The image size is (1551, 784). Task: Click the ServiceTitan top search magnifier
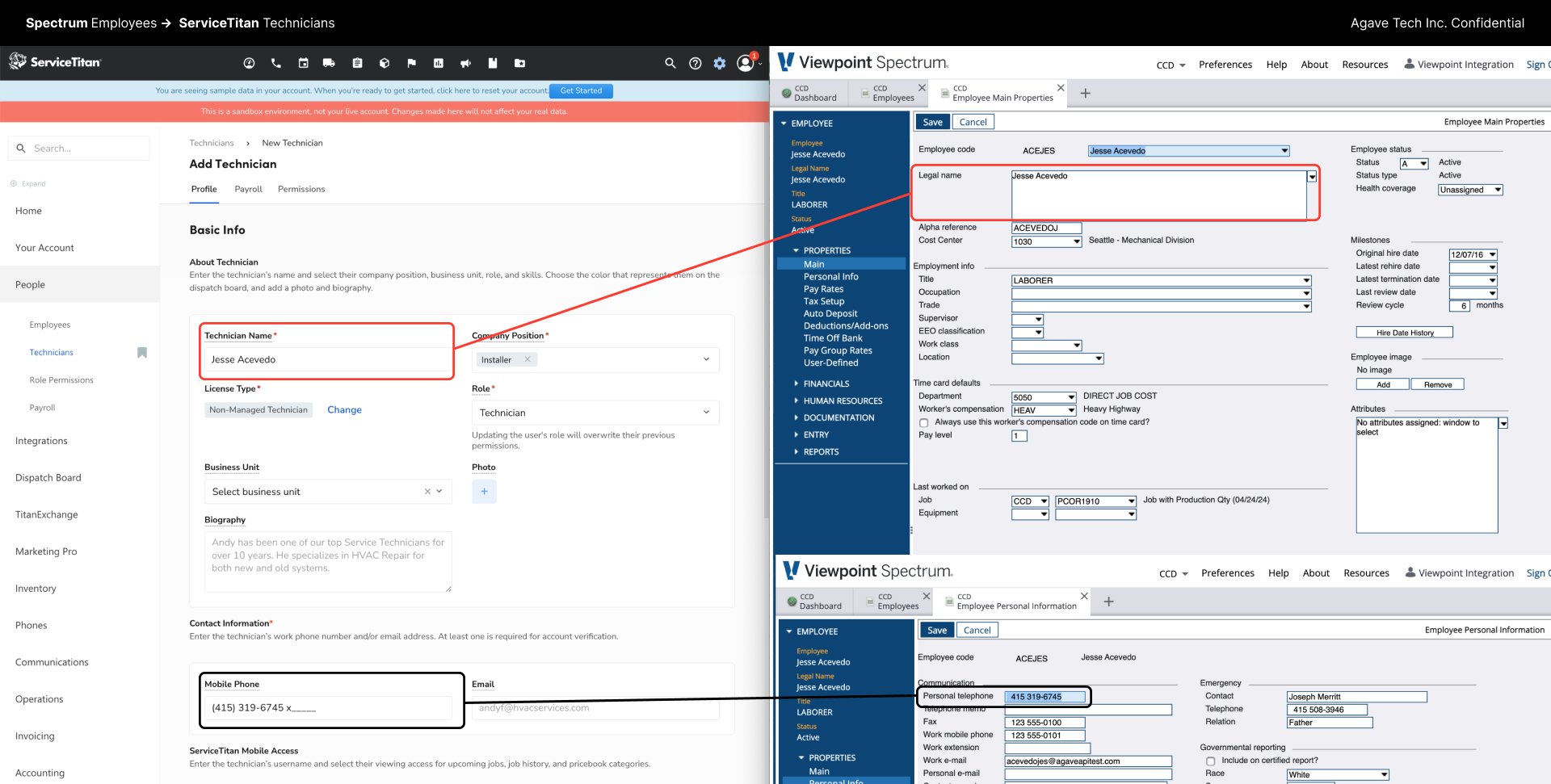670,63
